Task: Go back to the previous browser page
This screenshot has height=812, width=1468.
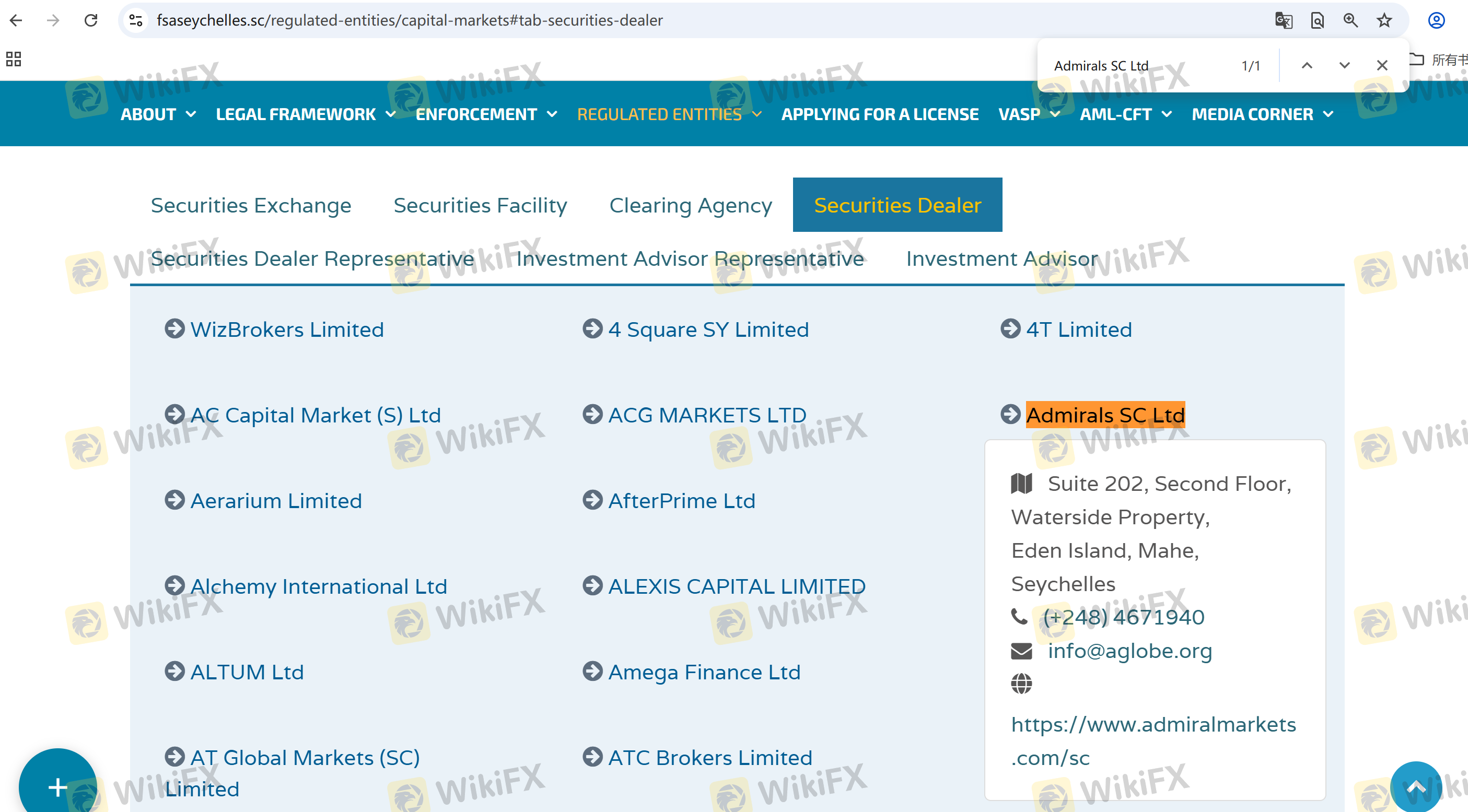Action: (x=16, y=20)
